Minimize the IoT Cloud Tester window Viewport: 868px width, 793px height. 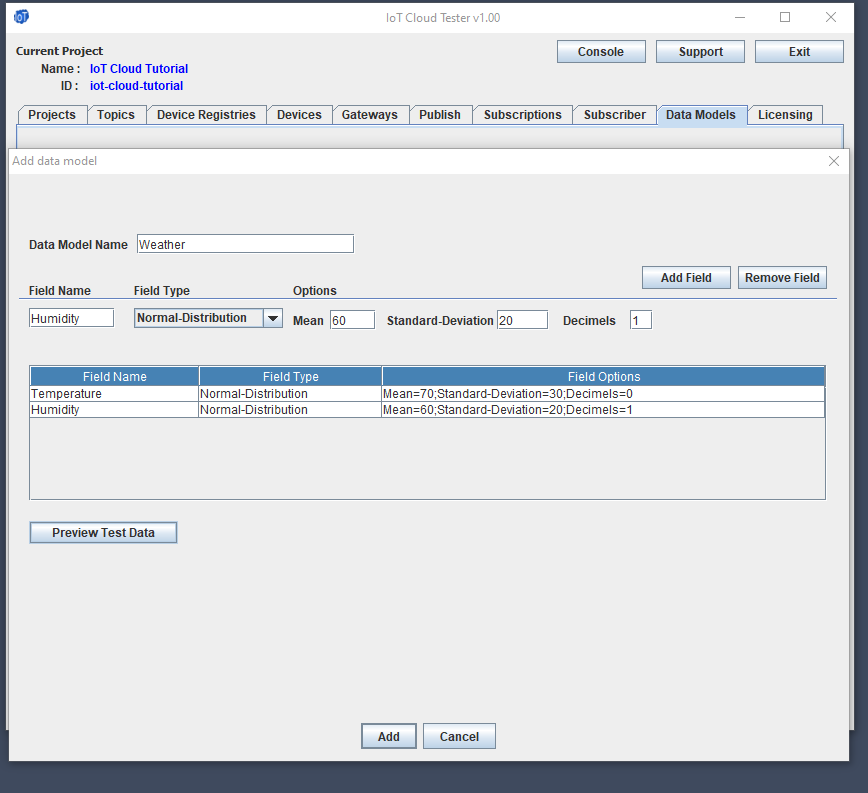pyautogui.click(x=740, y=17)
